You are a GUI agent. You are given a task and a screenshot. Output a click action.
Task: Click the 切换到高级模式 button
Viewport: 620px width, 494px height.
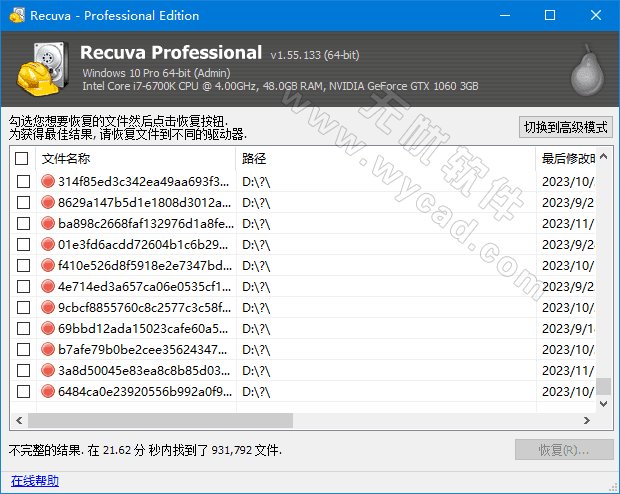point(566,127)
